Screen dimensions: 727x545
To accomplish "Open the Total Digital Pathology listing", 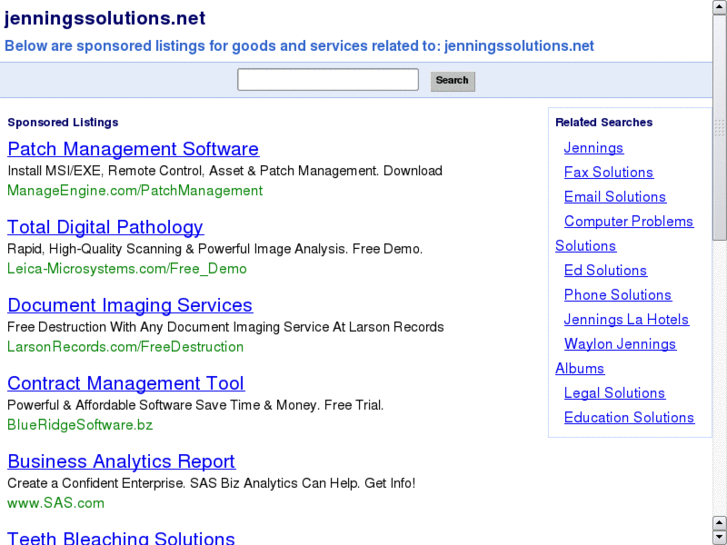I will [x=105, y=227].
